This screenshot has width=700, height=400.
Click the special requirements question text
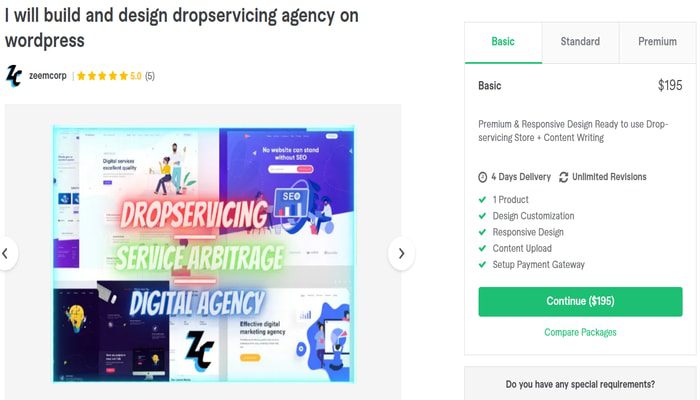pos(580,384)
